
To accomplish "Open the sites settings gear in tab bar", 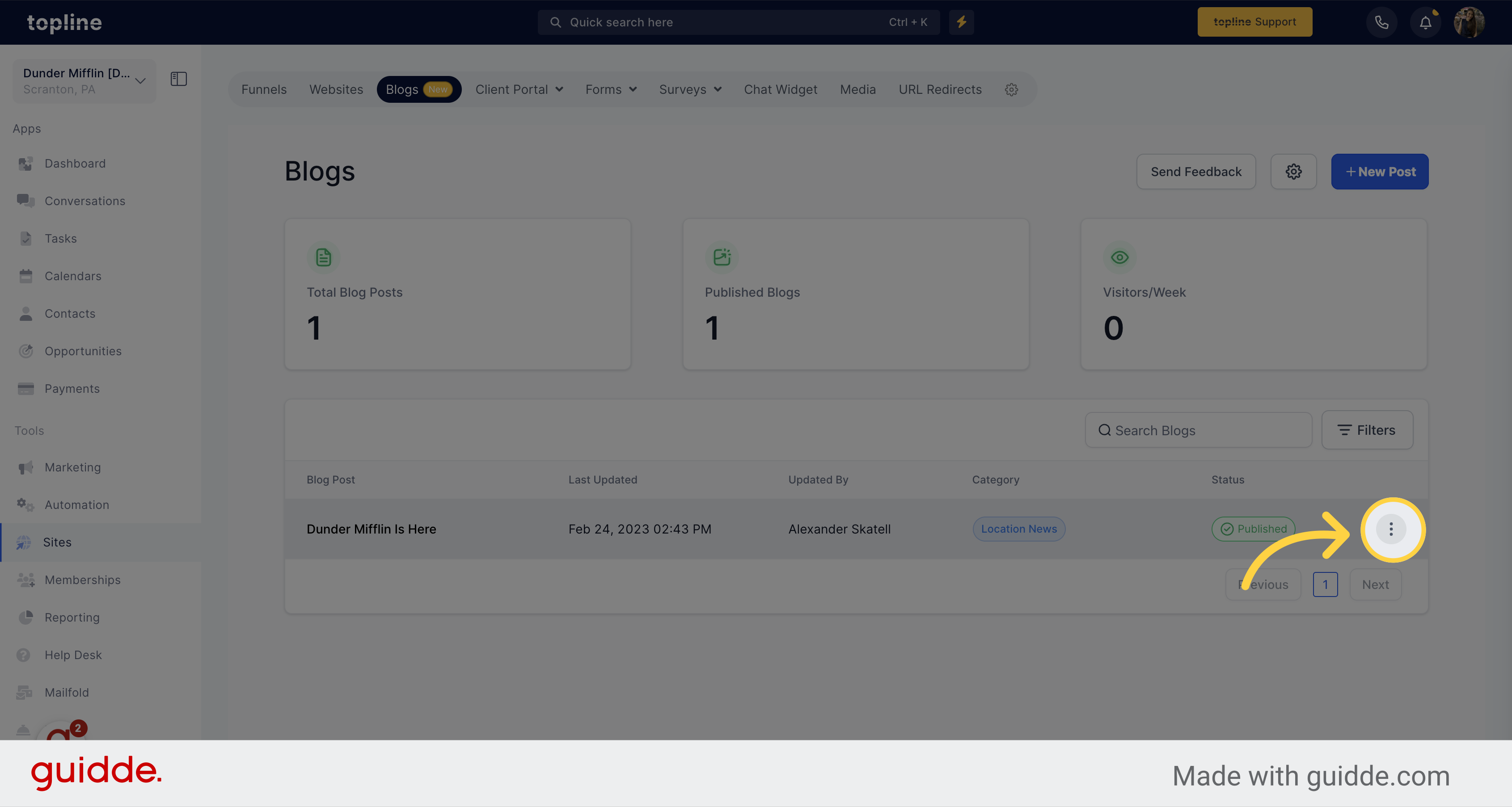I will [1011, 90].
